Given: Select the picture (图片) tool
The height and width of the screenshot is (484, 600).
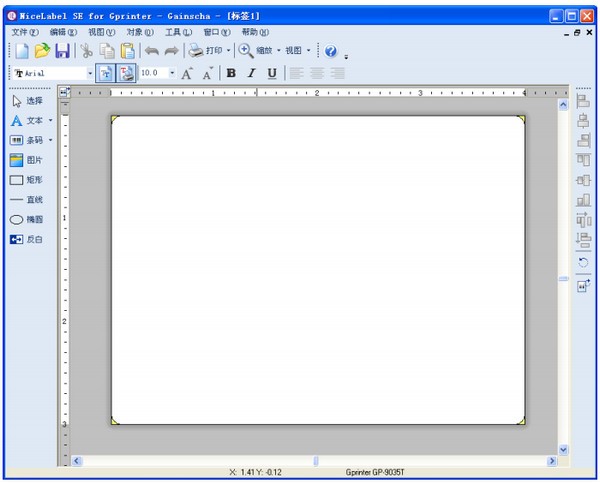Looking at the screenshot, I should click(x=26, y=160).
